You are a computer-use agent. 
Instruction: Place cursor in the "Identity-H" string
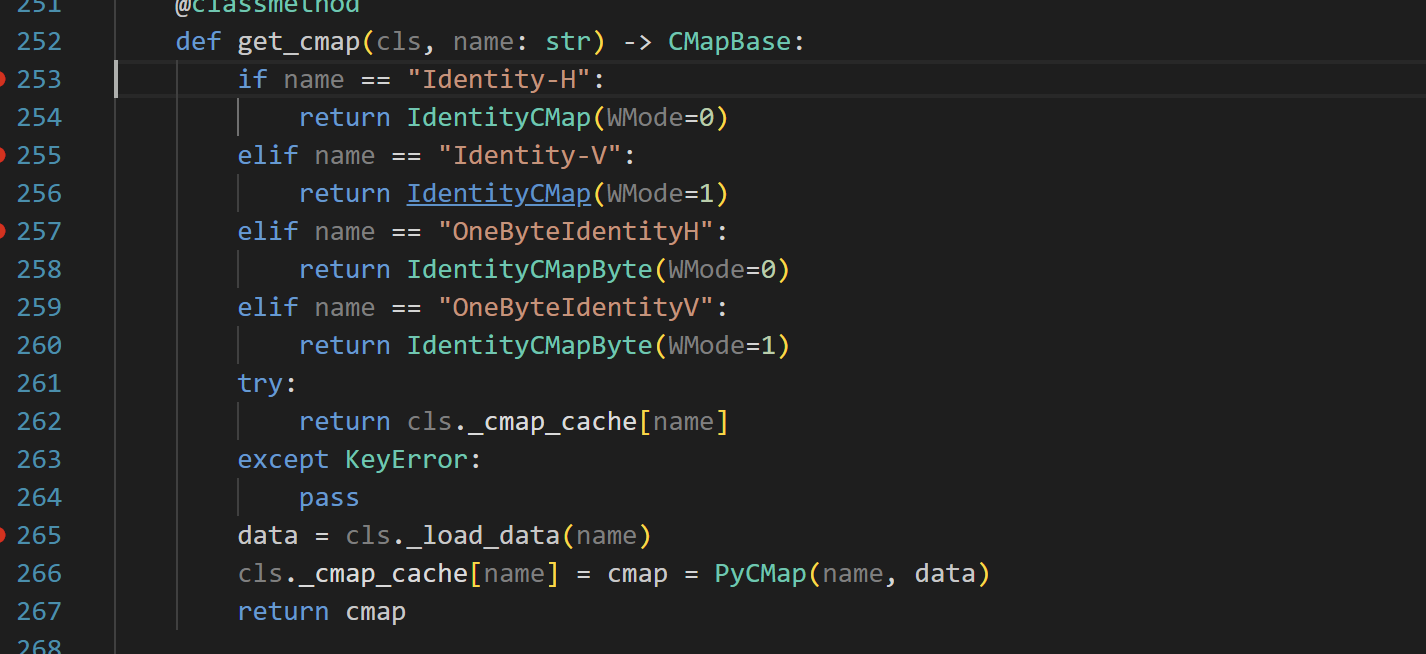(x=506, y=80)
